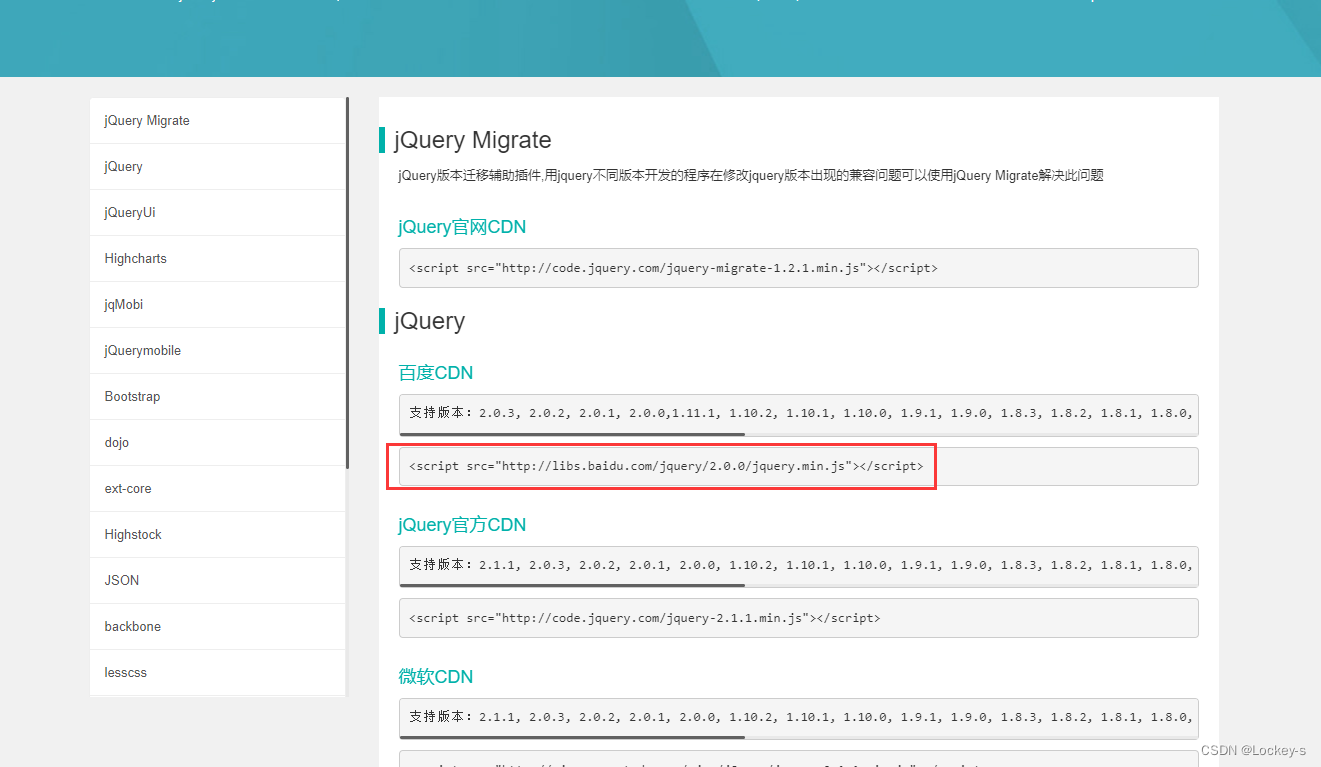Select jQuery sidebar item
The image size is (1321, 767).
218,167
